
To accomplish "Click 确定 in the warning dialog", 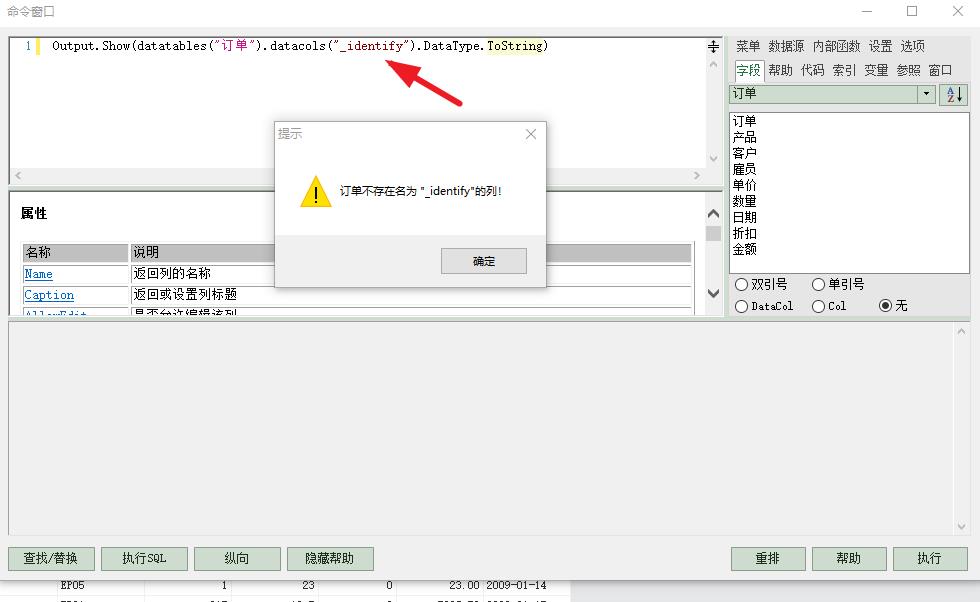I will coord(484,261).
